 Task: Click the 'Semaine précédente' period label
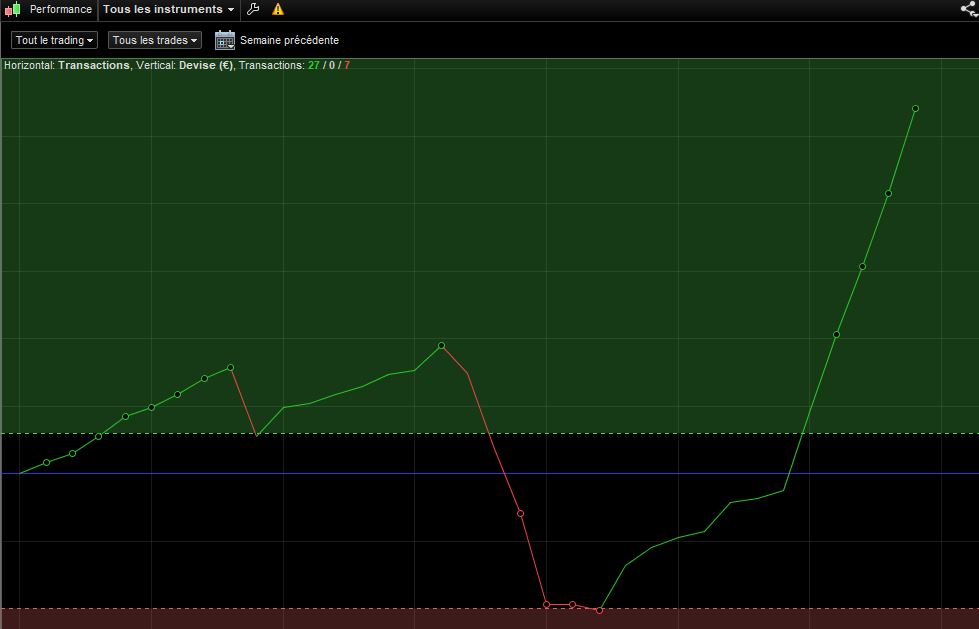(x=289, y=40)
